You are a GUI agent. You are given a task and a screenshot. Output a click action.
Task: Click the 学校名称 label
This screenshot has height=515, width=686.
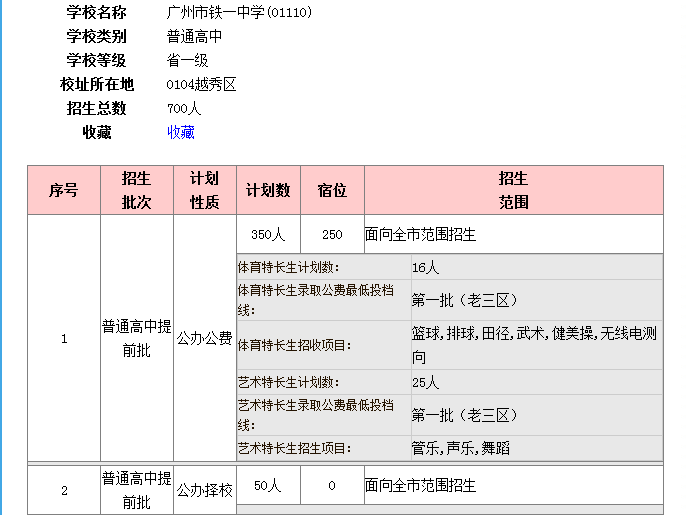(x=97, y=12)
